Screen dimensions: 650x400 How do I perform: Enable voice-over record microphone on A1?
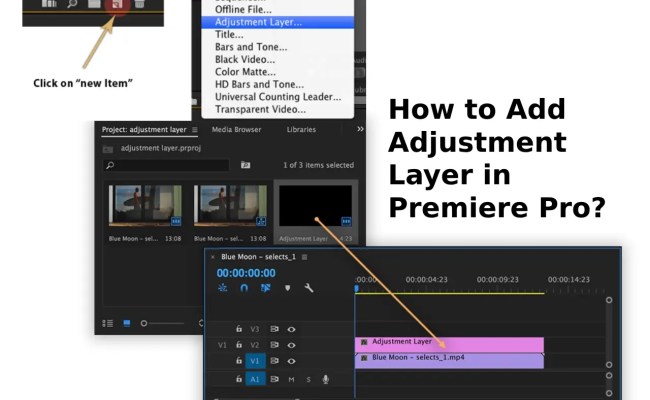point(326,379)
